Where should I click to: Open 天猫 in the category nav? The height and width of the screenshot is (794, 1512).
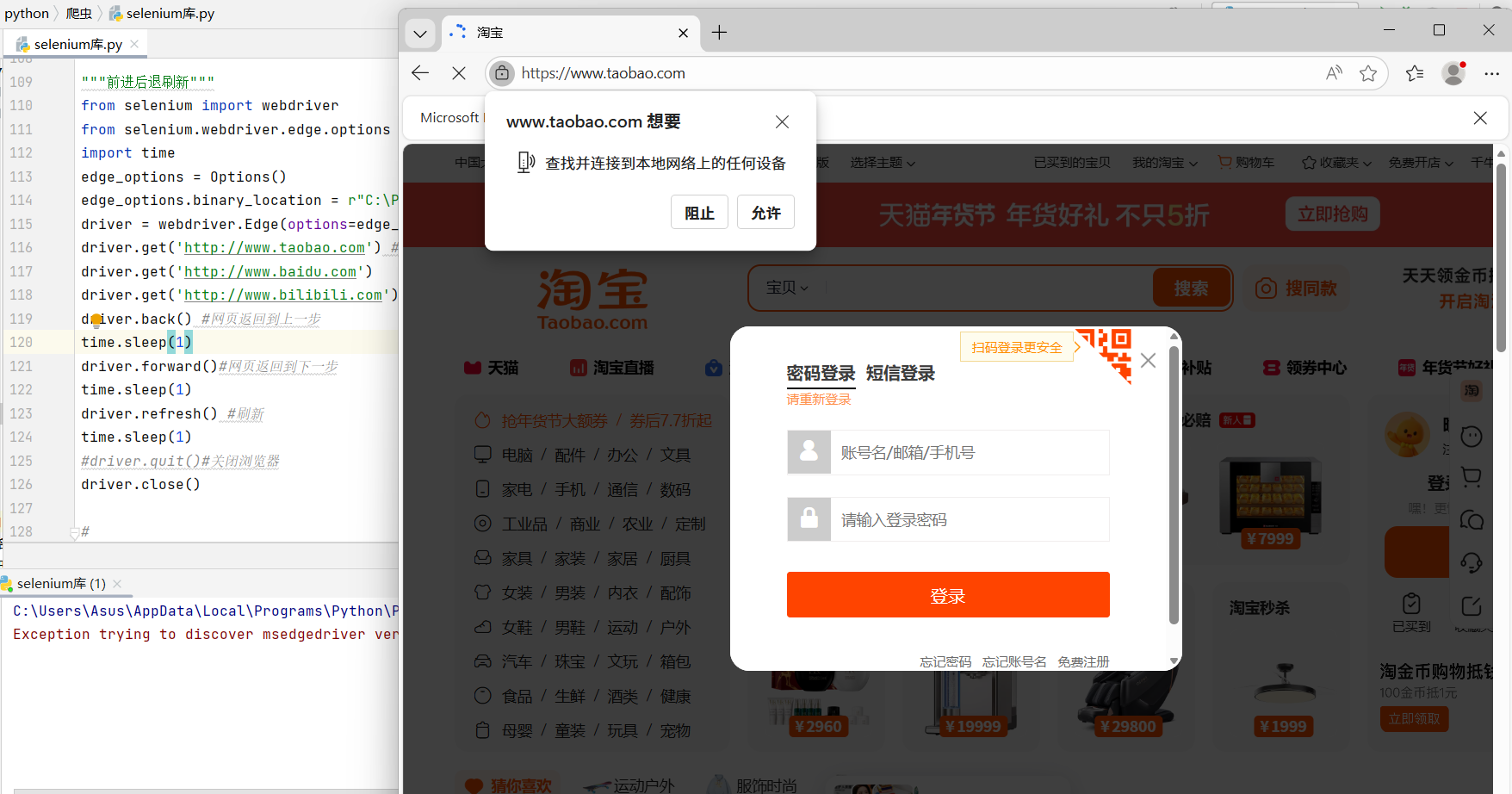[x=492, y=368]
